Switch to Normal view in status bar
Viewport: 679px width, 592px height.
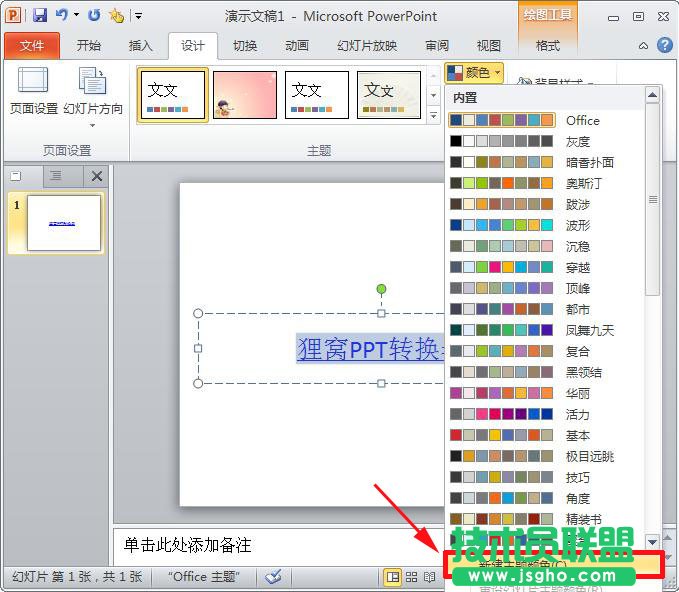coord(393,577)
